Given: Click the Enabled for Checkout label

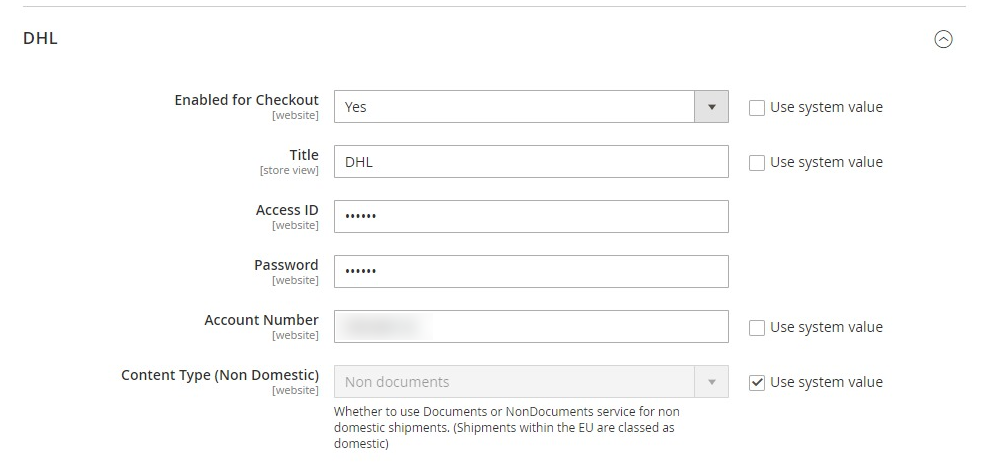Looking at the screenshot, I should (246, 100).
